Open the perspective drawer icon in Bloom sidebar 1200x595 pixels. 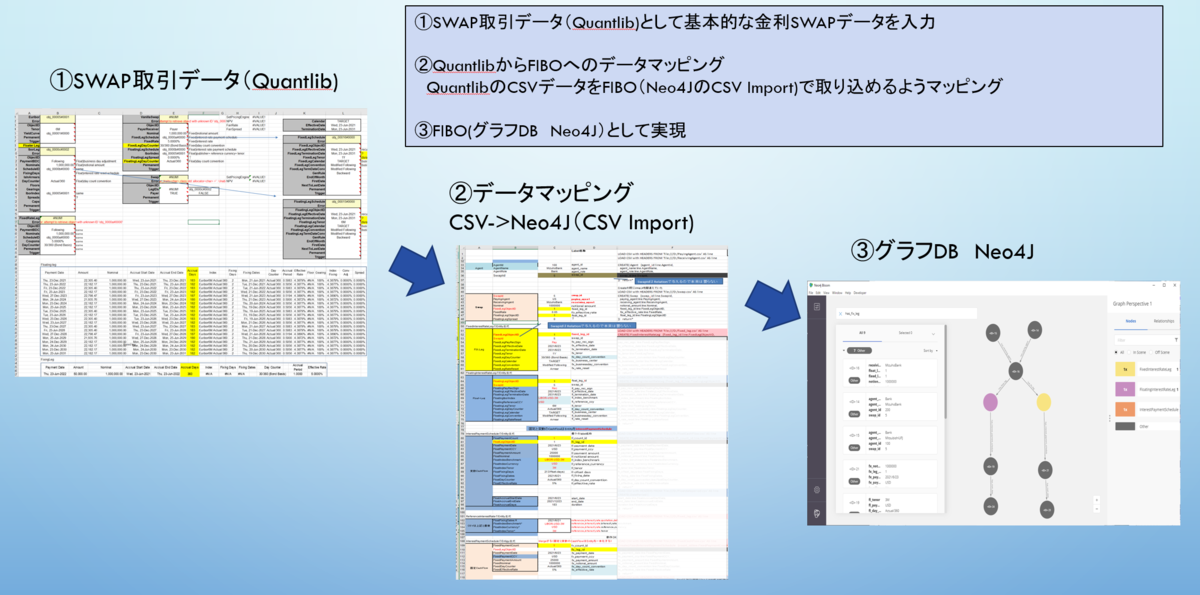coord(817,306)
